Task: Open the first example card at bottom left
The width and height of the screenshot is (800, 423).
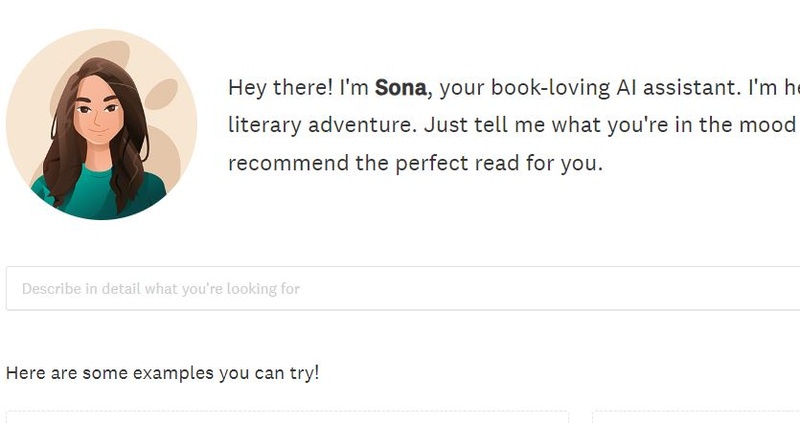Action: 287,416
